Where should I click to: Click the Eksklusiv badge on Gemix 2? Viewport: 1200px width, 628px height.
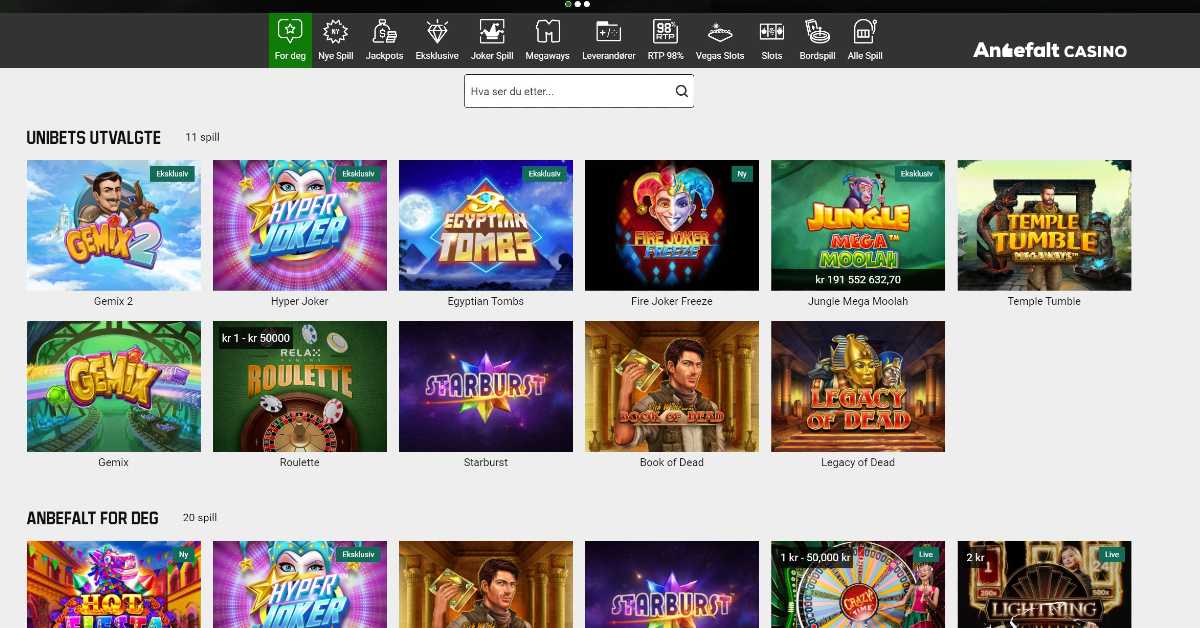pyautogui.click(x=172, y=173)
